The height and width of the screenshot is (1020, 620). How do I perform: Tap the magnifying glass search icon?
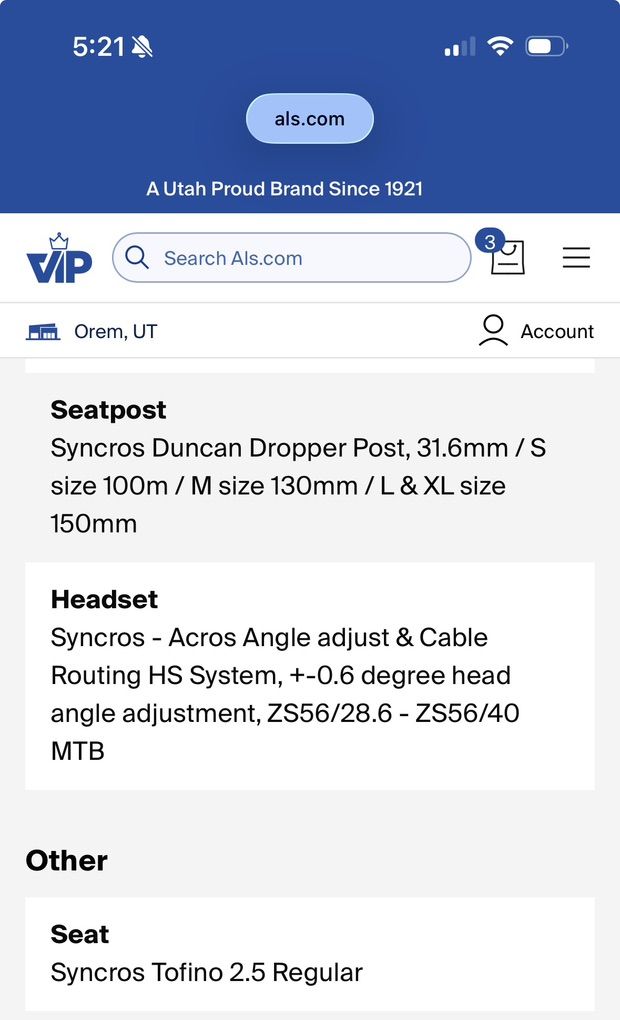point(137,258)
